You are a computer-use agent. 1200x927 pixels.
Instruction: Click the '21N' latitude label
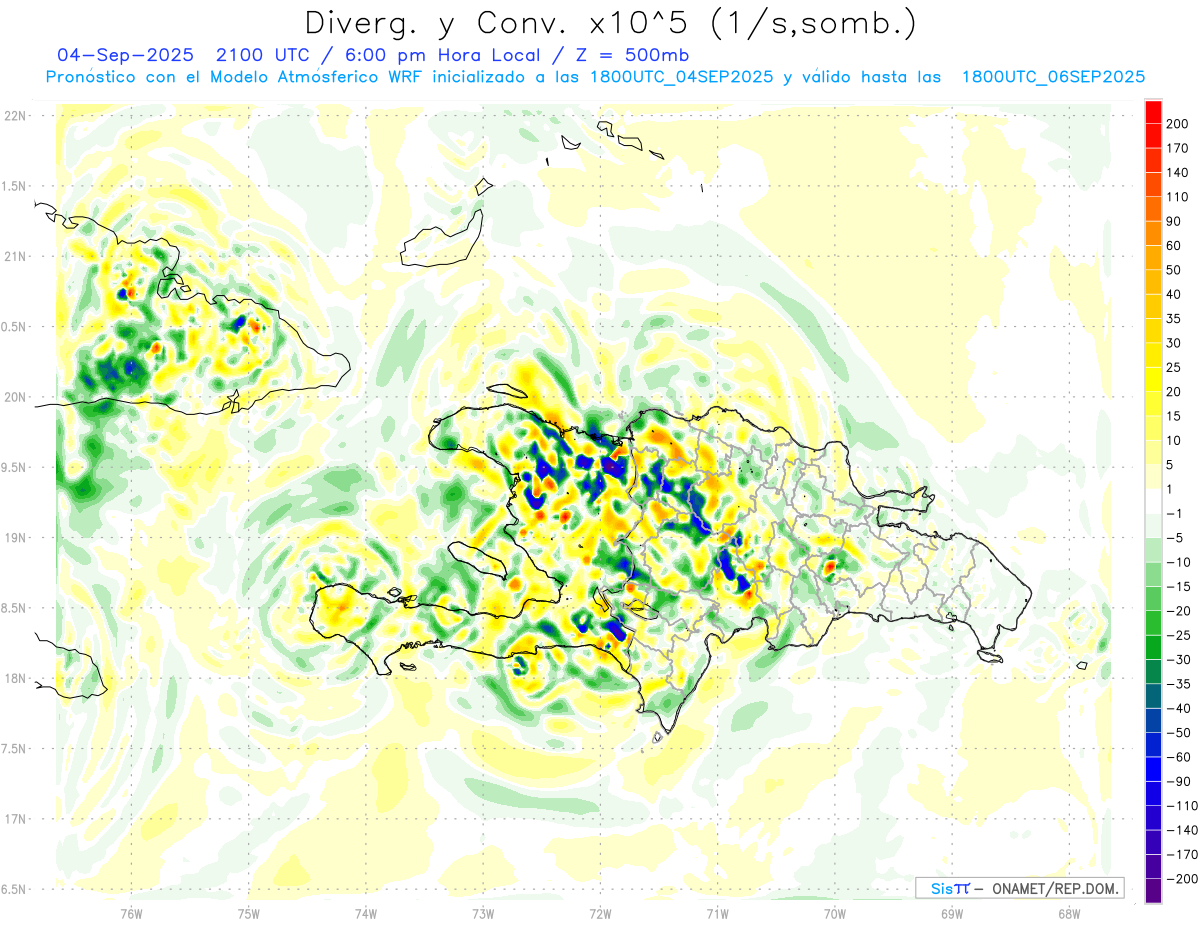click(x=14, y=256)
